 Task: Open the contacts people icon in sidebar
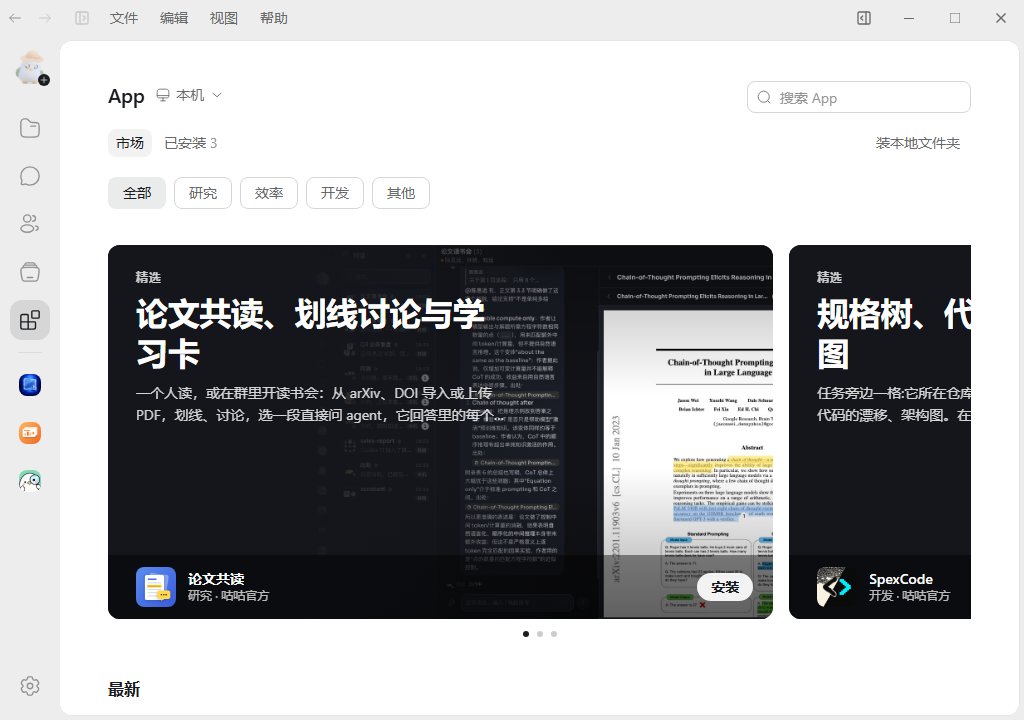(30, 224)
